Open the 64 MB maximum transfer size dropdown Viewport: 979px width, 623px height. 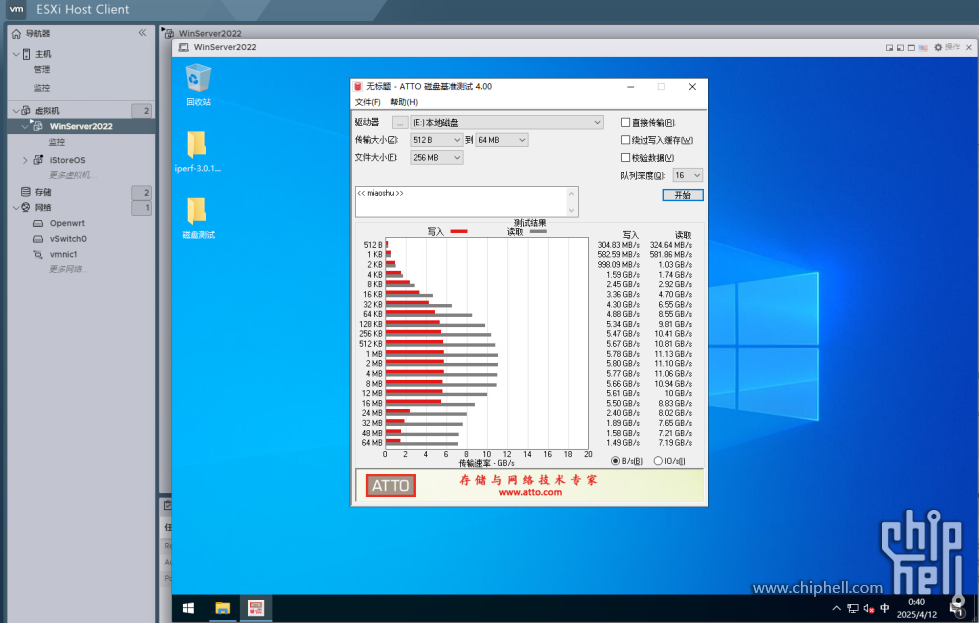[502, 140]
